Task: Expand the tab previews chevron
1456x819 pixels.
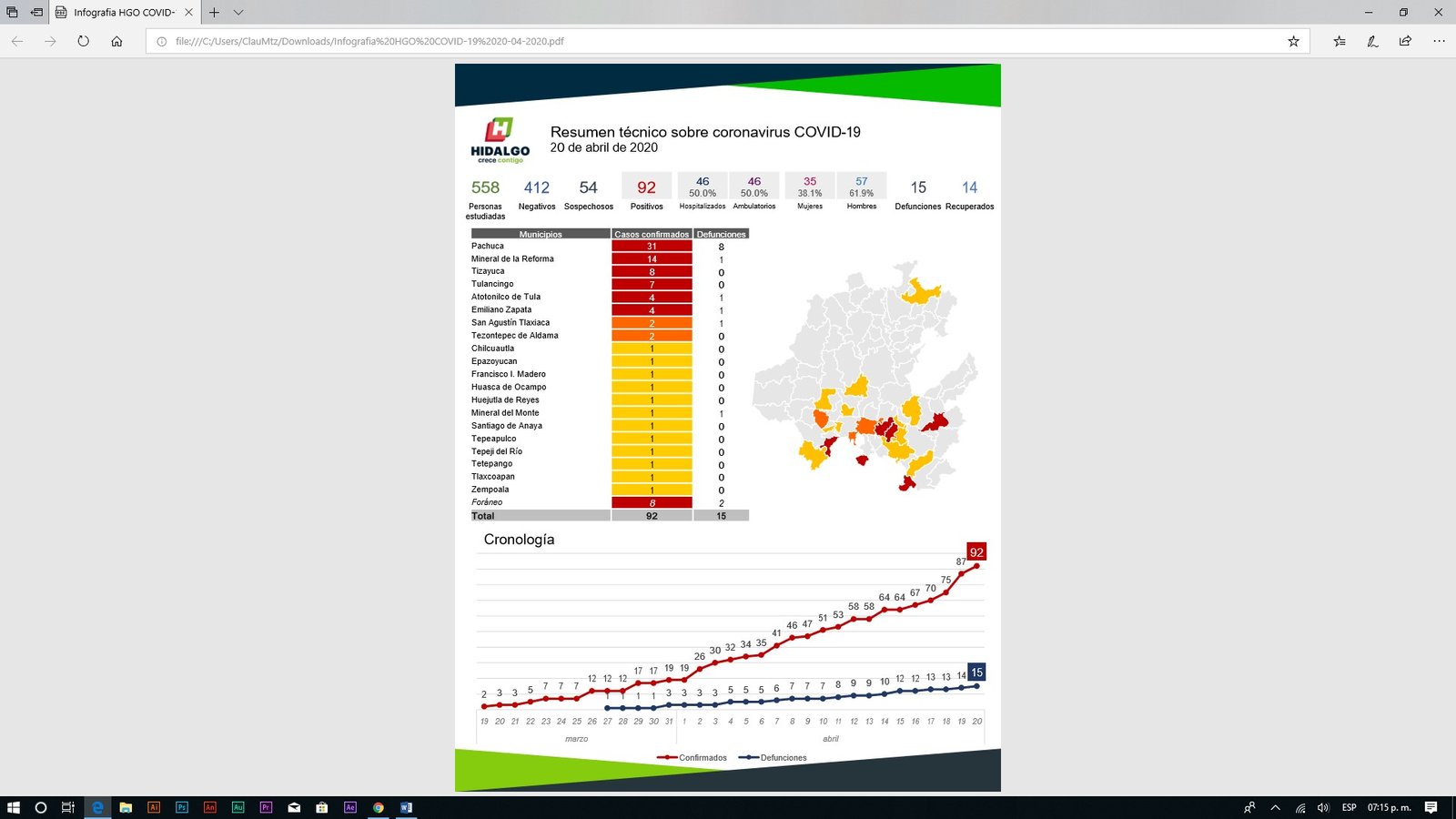Action: click(x=238, y=13)
